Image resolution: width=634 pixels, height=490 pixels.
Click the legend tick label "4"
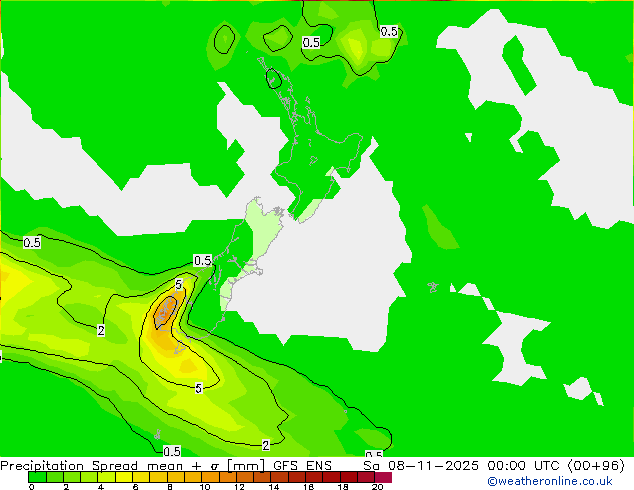[x=101, y=487]
